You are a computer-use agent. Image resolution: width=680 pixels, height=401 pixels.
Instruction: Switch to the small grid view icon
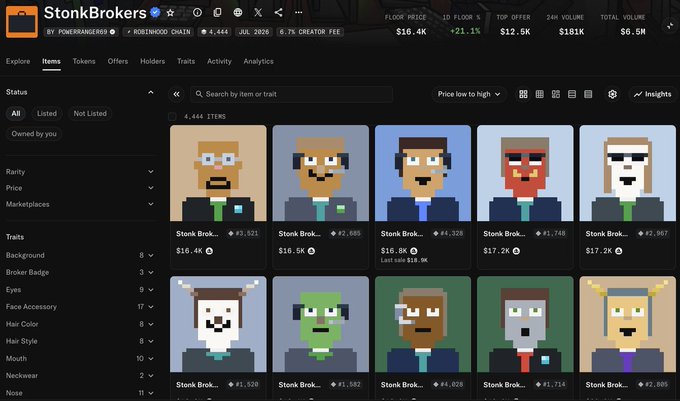point(539,94)
